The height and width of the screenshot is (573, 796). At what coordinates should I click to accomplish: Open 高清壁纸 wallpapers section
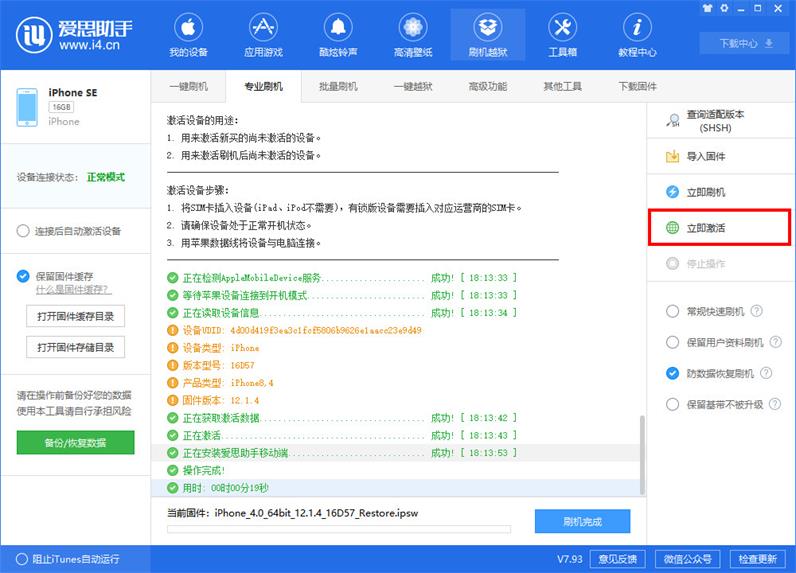[413, 36]
